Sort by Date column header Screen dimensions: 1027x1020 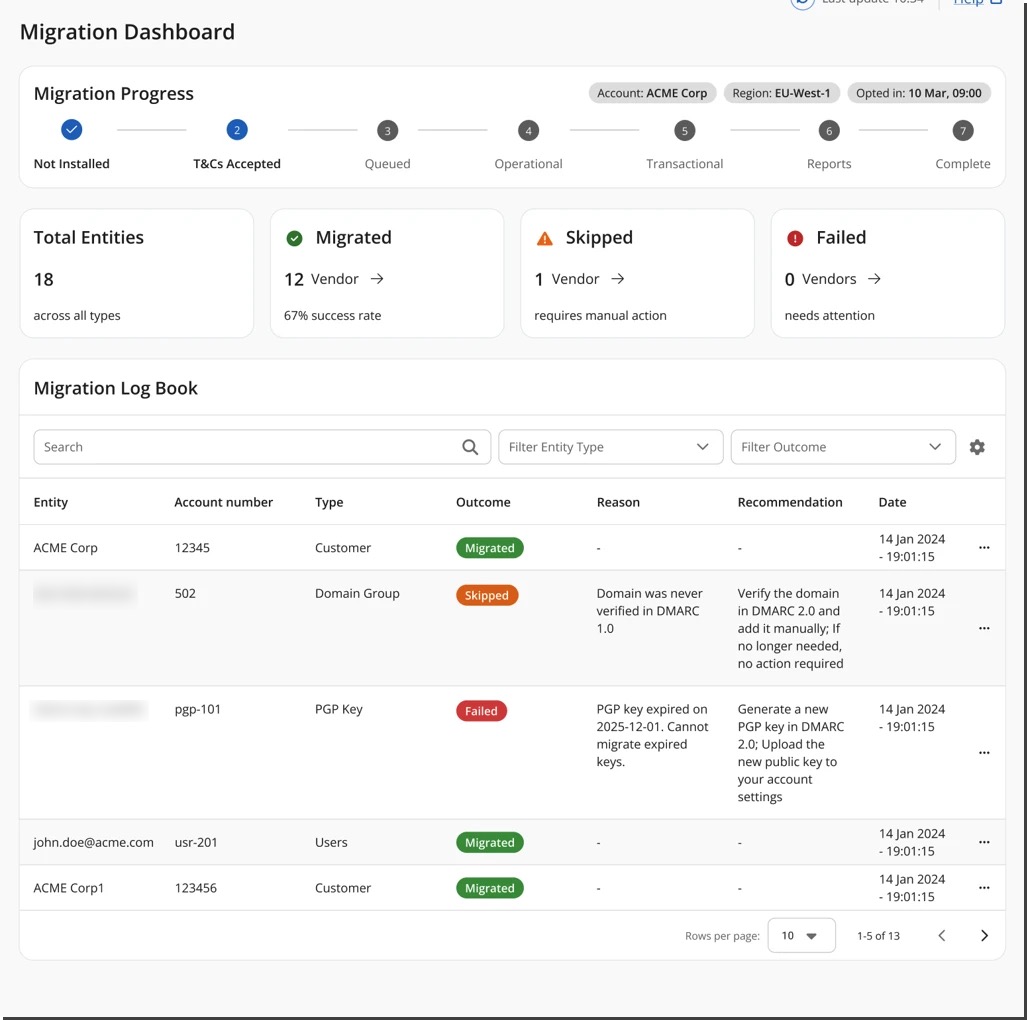pyautogui.click(x=892, y=502)
